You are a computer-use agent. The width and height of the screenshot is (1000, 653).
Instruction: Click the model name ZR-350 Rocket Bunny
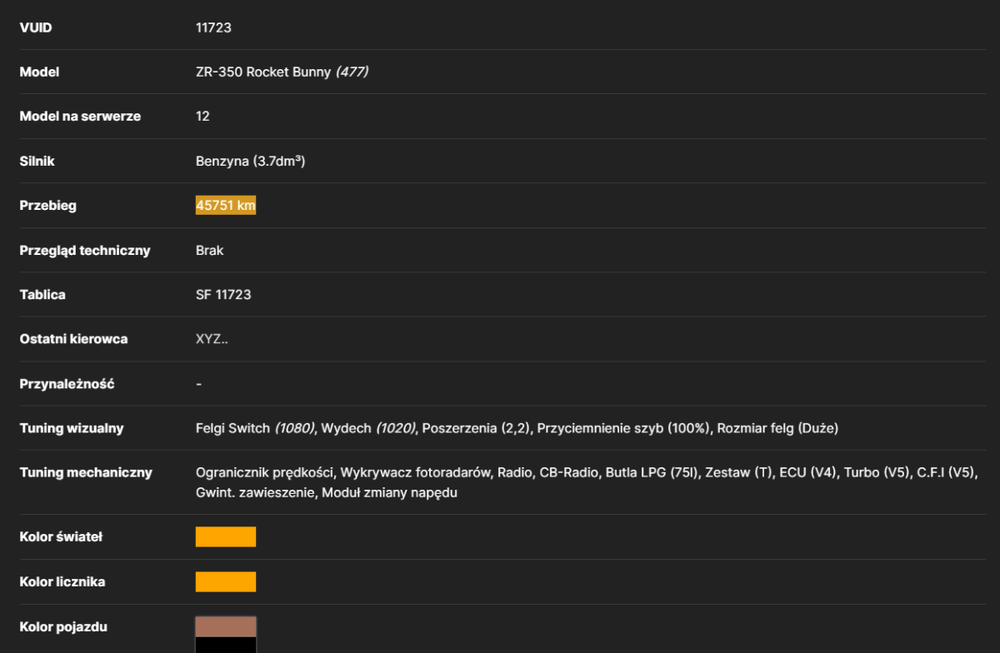pos(263,72)
